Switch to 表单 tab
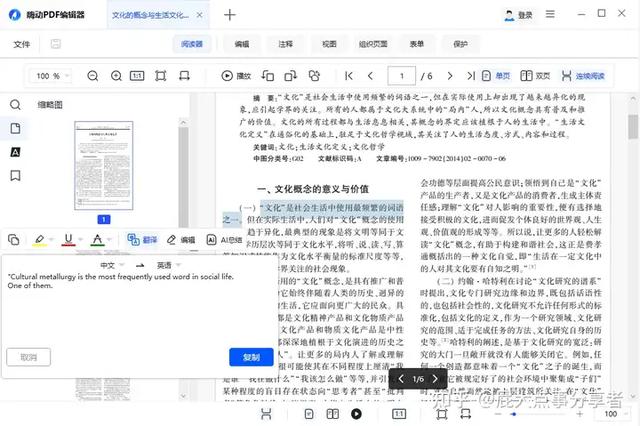The image size is (640, 426). [x=416, y=44]
